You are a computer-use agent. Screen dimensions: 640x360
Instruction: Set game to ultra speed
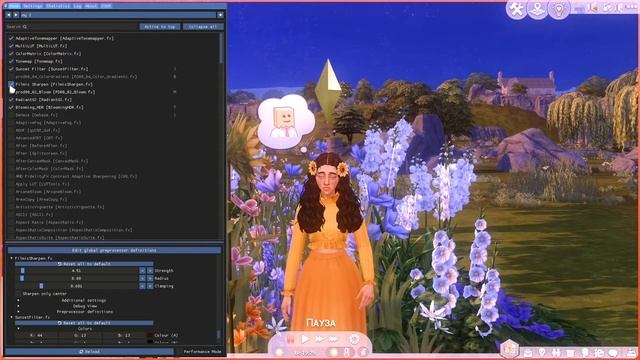tap(333, 339)
